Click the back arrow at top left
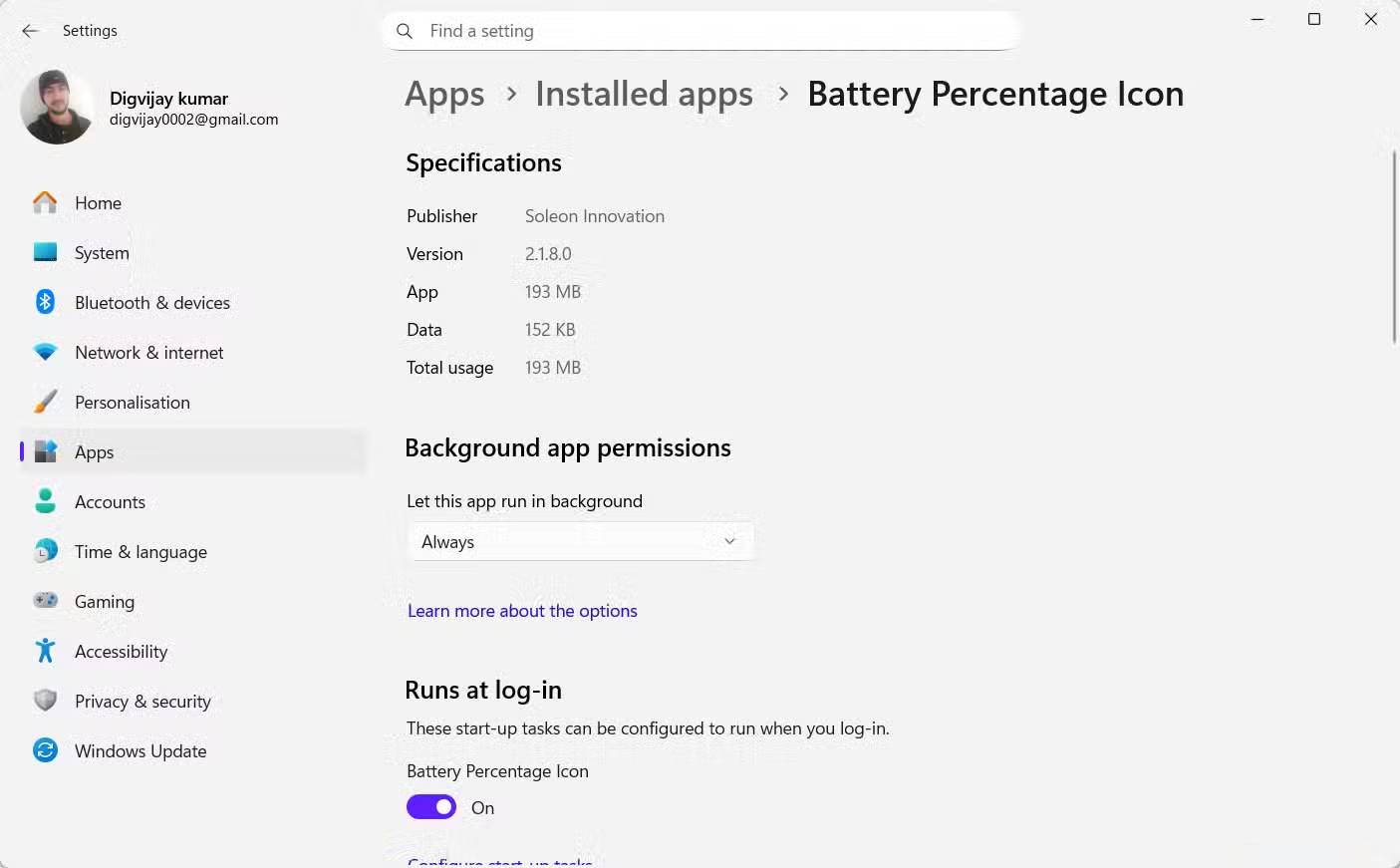Viewport: 1400px width, 868px height. [x=30, y=31]
